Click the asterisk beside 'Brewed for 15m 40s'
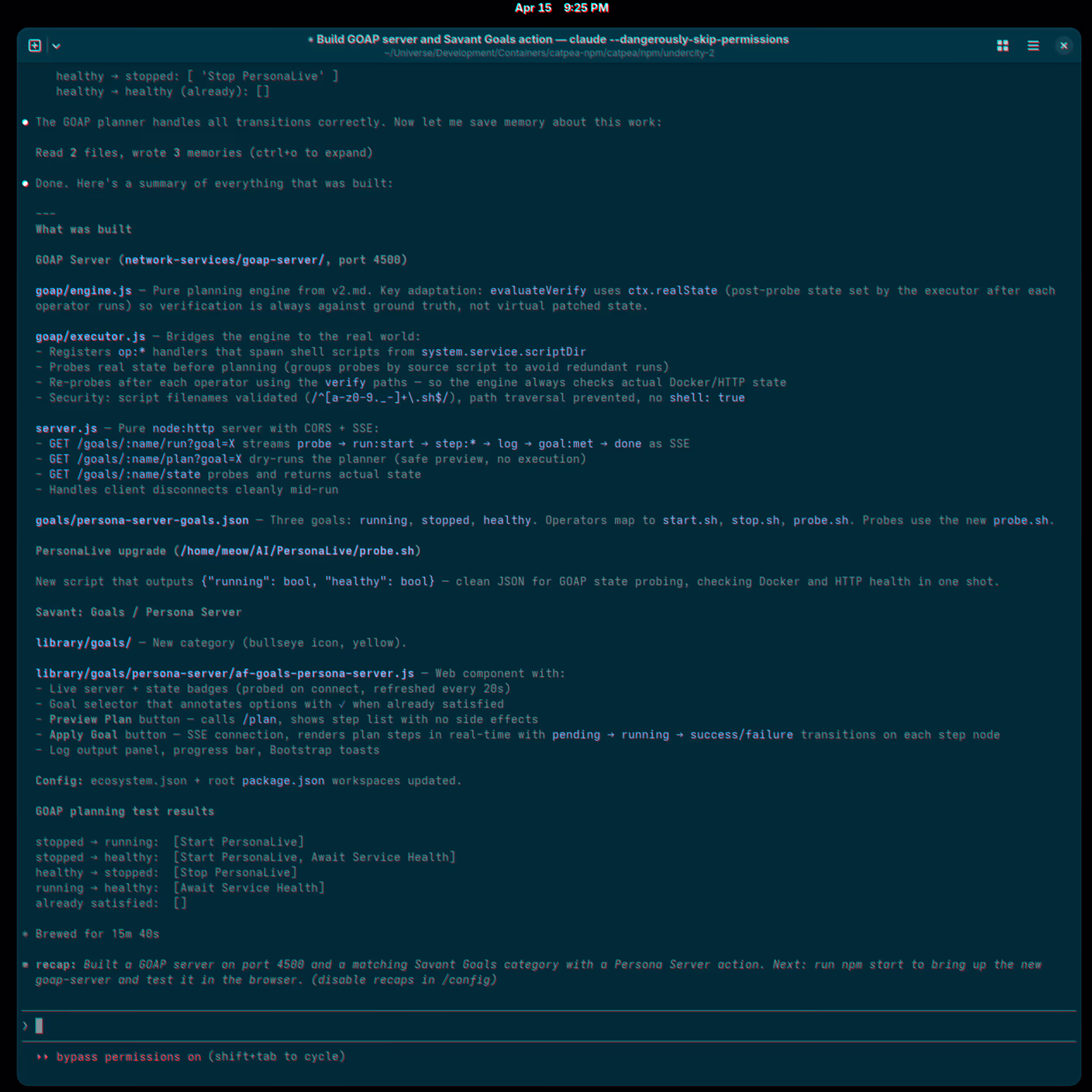Screen dimensions: 1092x1092 pos(26,934)
